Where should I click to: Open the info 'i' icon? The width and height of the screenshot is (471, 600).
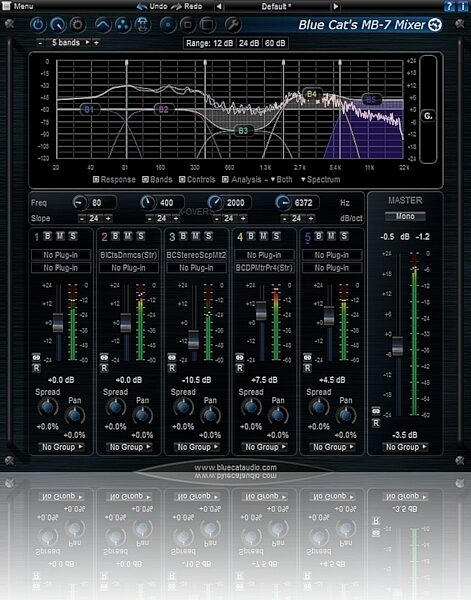click(x=463, y=6)
